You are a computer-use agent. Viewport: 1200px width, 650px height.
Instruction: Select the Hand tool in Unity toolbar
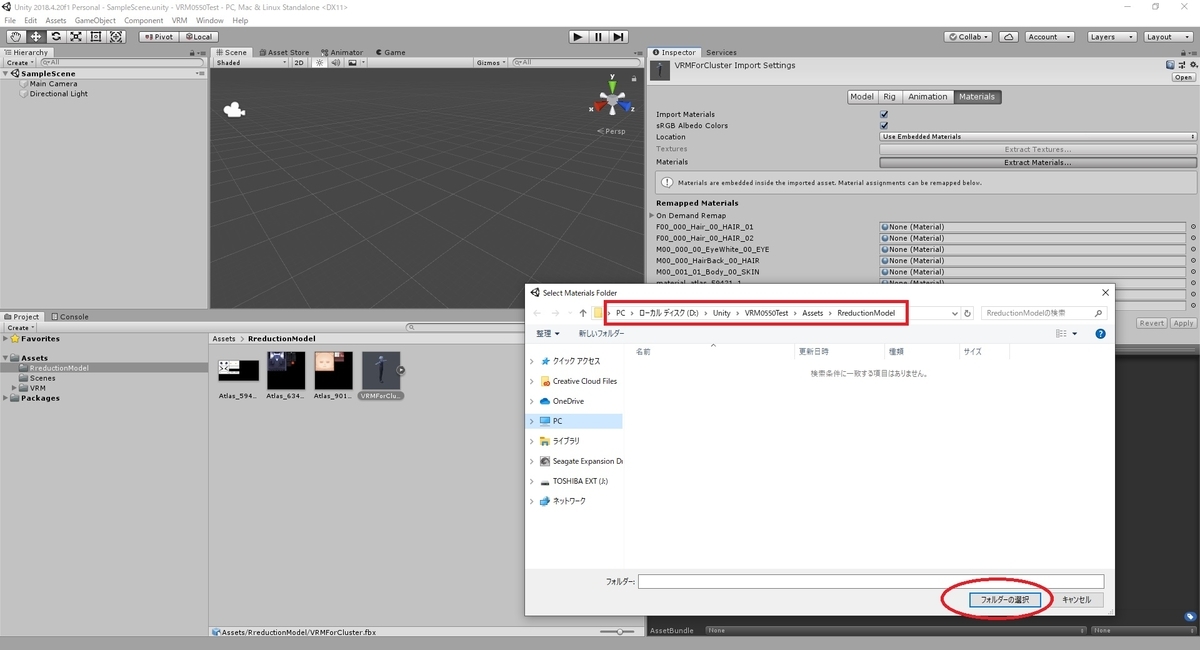tap(15, 37)
